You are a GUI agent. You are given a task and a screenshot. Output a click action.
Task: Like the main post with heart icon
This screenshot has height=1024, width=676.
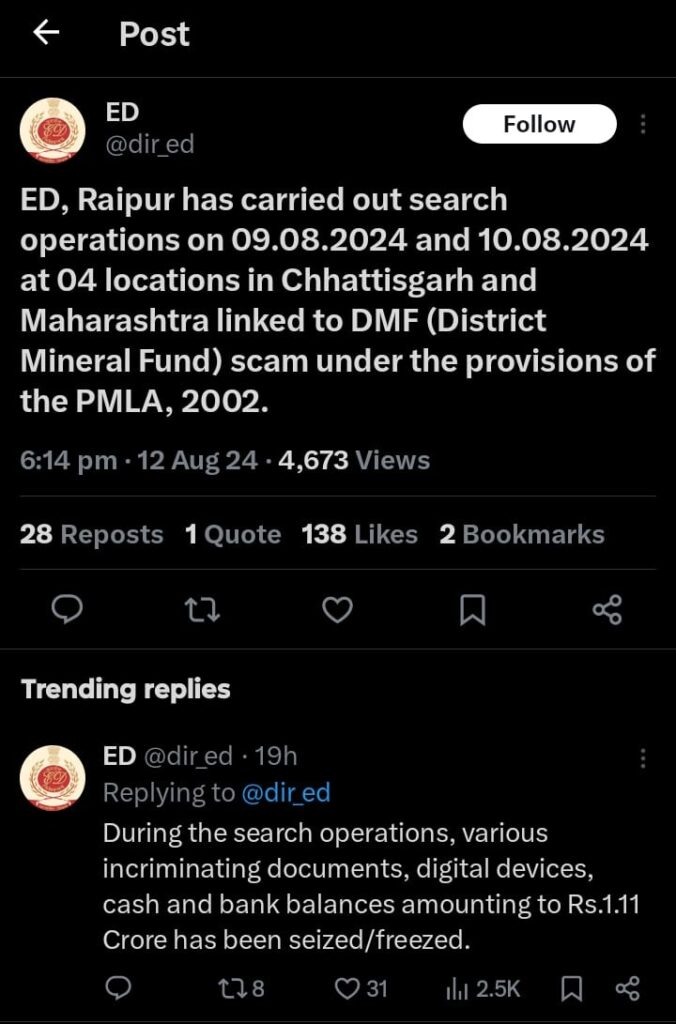338,610
